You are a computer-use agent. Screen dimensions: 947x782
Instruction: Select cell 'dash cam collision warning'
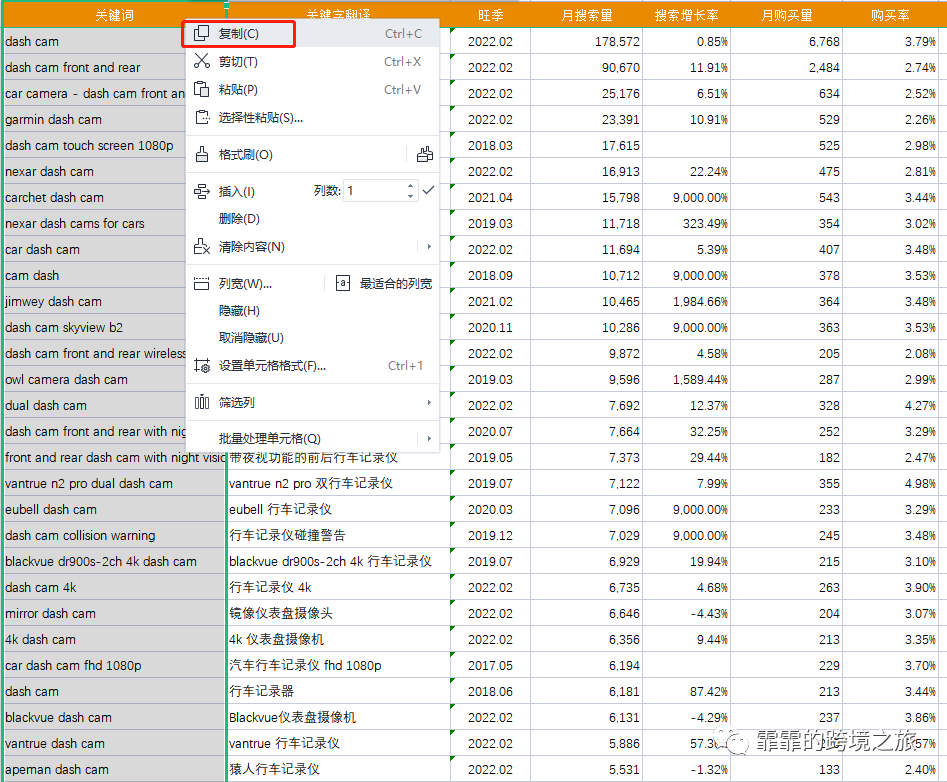pyautogui.click(x=115, y=536)
